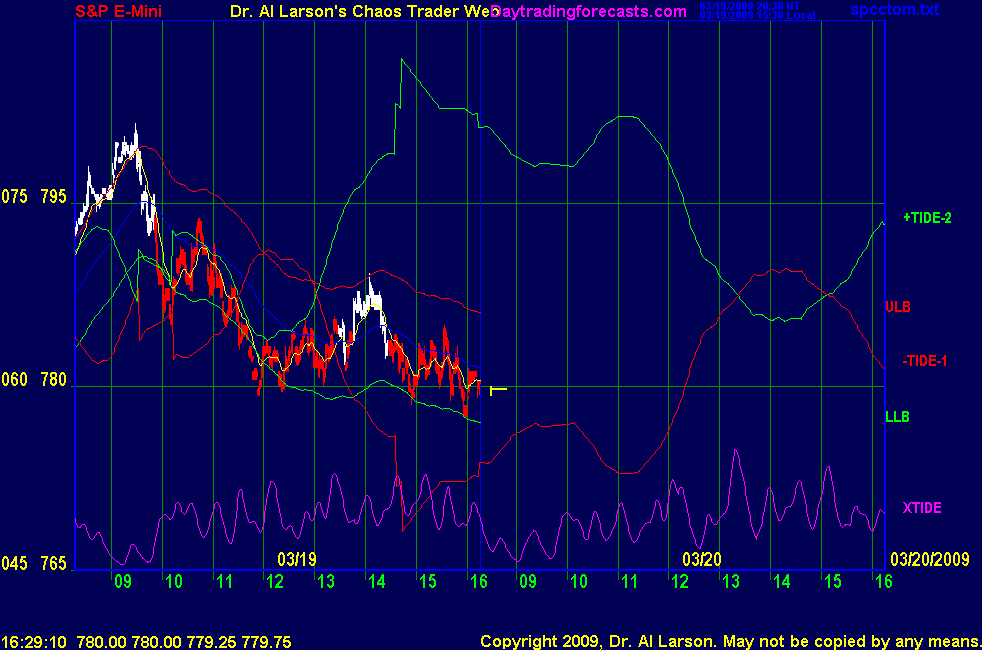Click the yellow current price marker
This screenshot has width=982, height=650.
pos(498,390)
